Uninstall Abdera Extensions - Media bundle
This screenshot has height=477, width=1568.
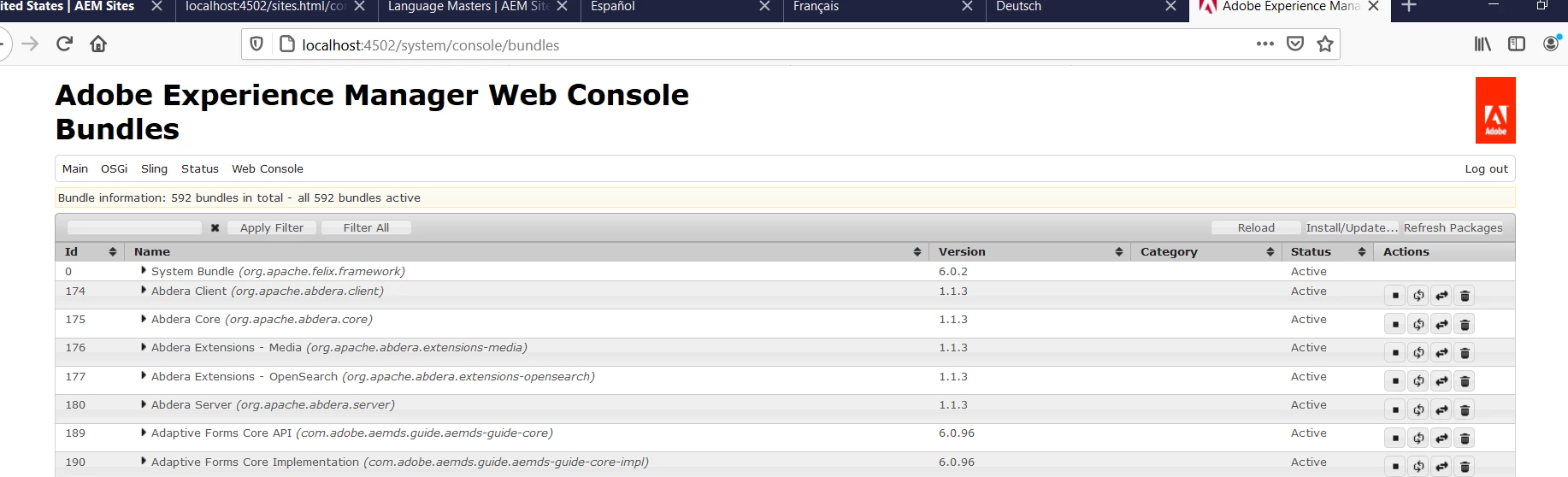1465,352
